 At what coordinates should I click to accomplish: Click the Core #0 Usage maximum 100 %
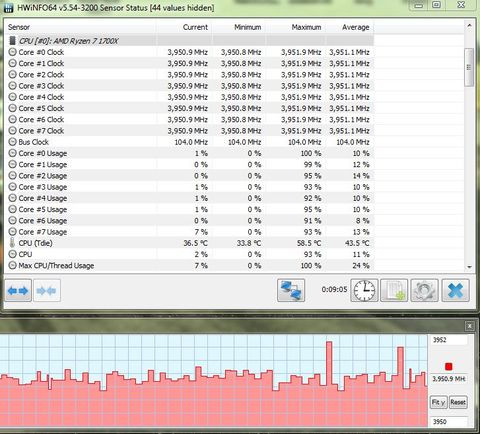[311, 153]
